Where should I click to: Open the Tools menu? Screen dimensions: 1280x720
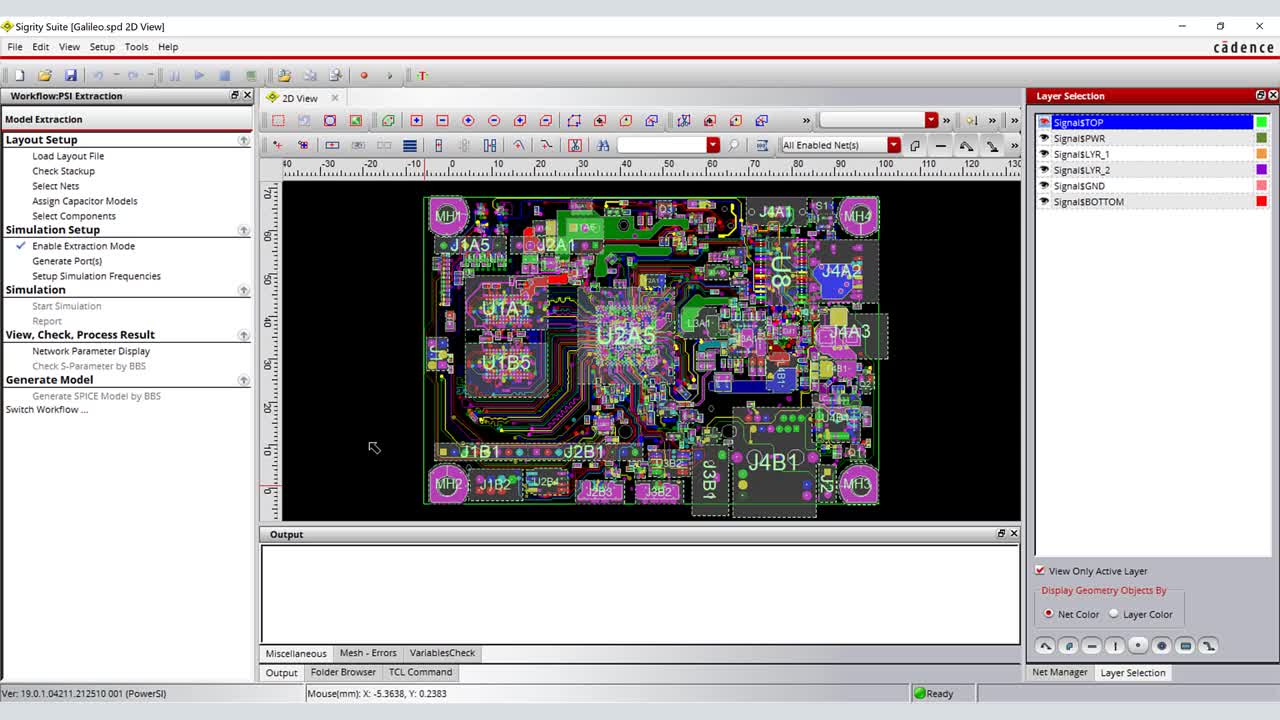(136, 47)
